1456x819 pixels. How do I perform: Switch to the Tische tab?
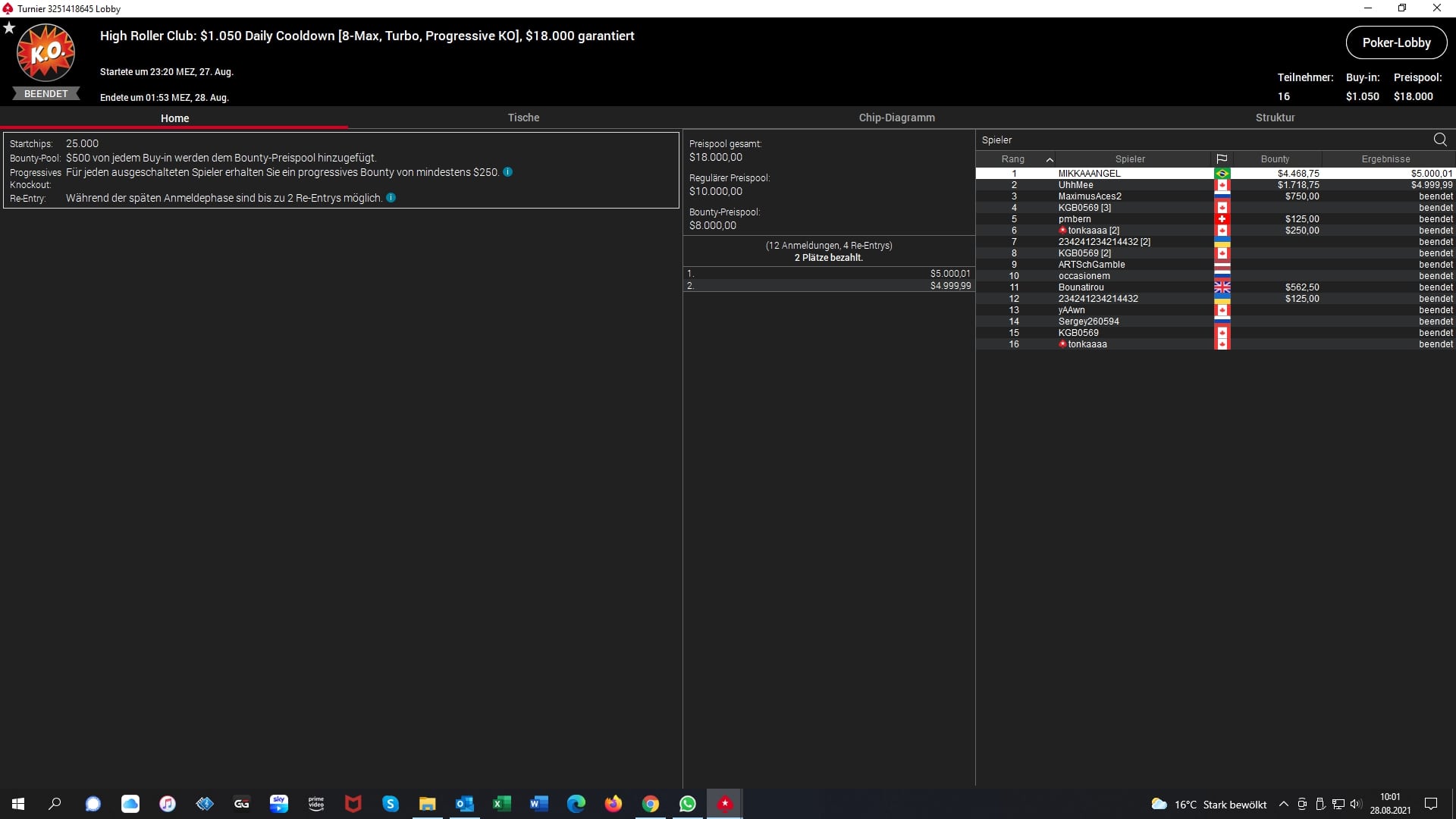[523, 118]
